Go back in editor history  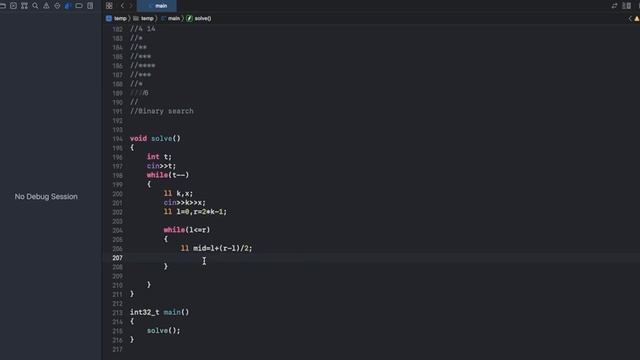(x=122, y=6)
